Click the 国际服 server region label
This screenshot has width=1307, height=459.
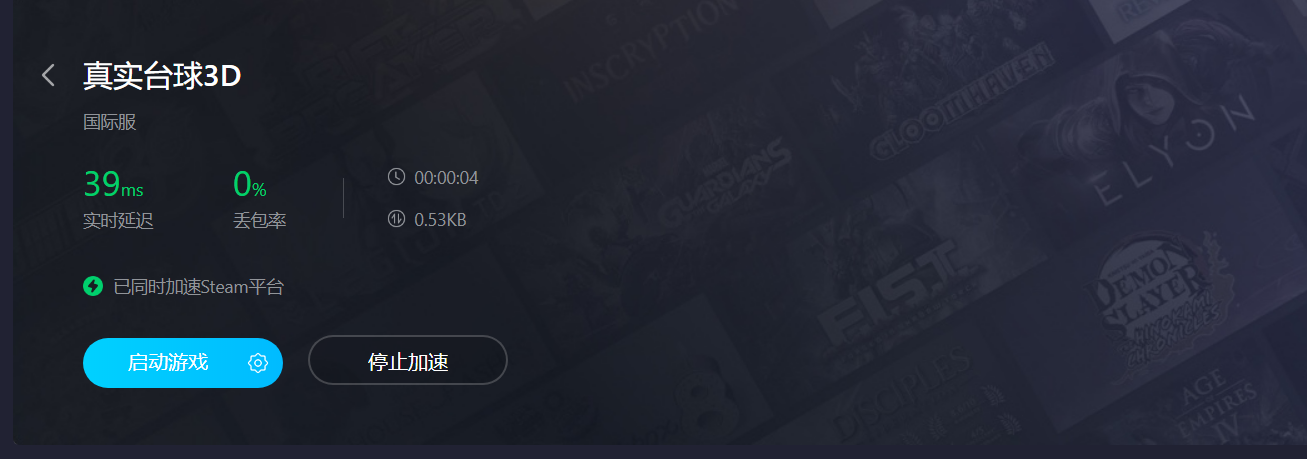tap(109, 123)
